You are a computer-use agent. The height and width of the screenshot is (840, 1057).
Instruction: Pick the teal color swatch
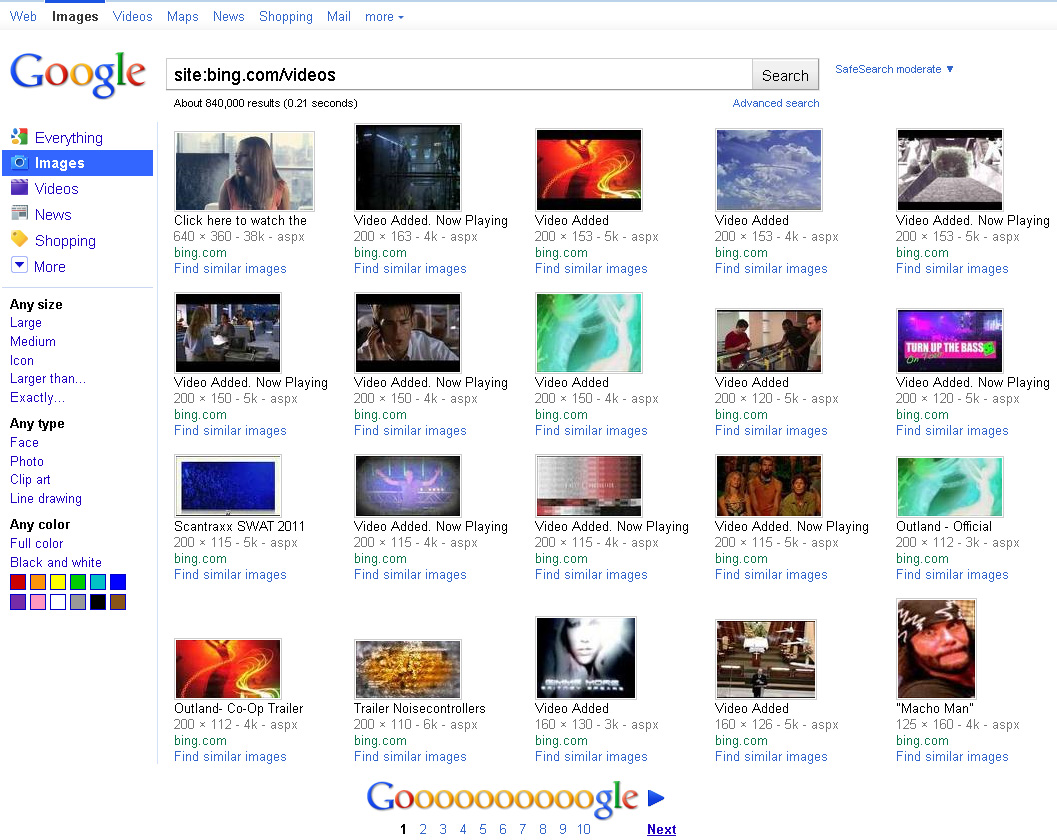click(98, 582)
